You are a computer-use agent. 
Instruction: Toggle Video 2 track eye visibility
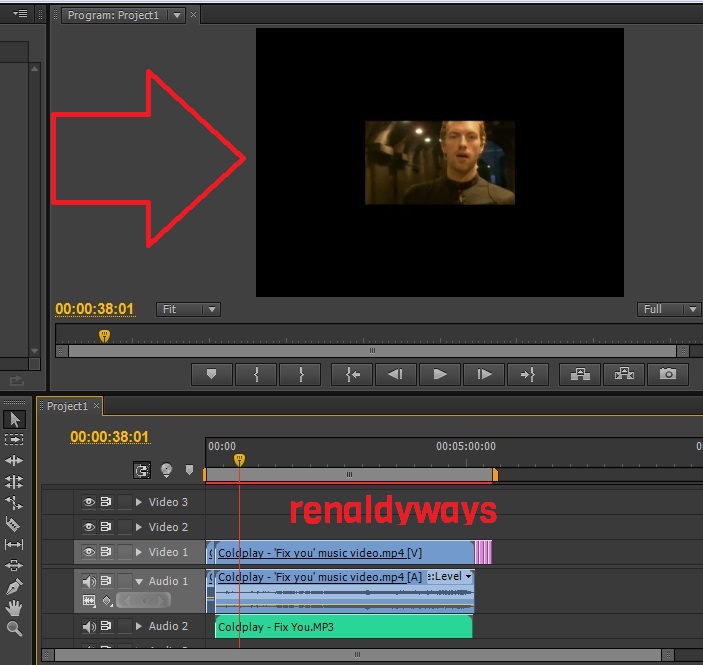tap(89, 527)
